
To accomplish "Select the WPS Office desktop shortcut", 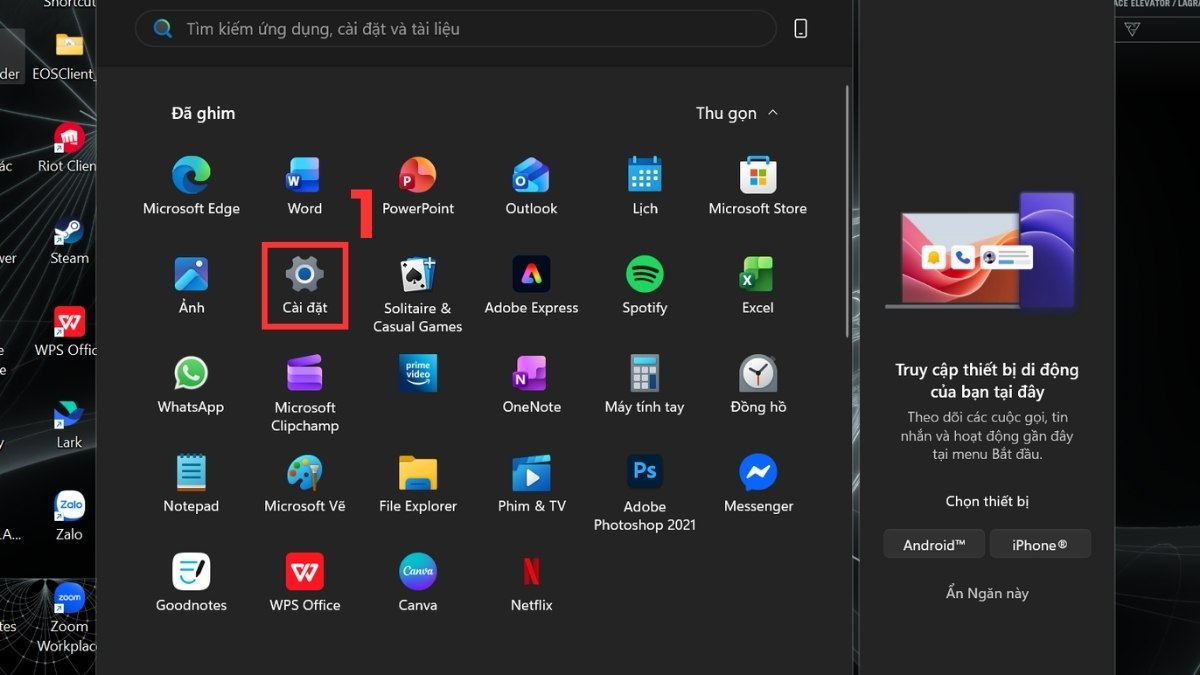I will pyautogui.click(x=66, y=332).
